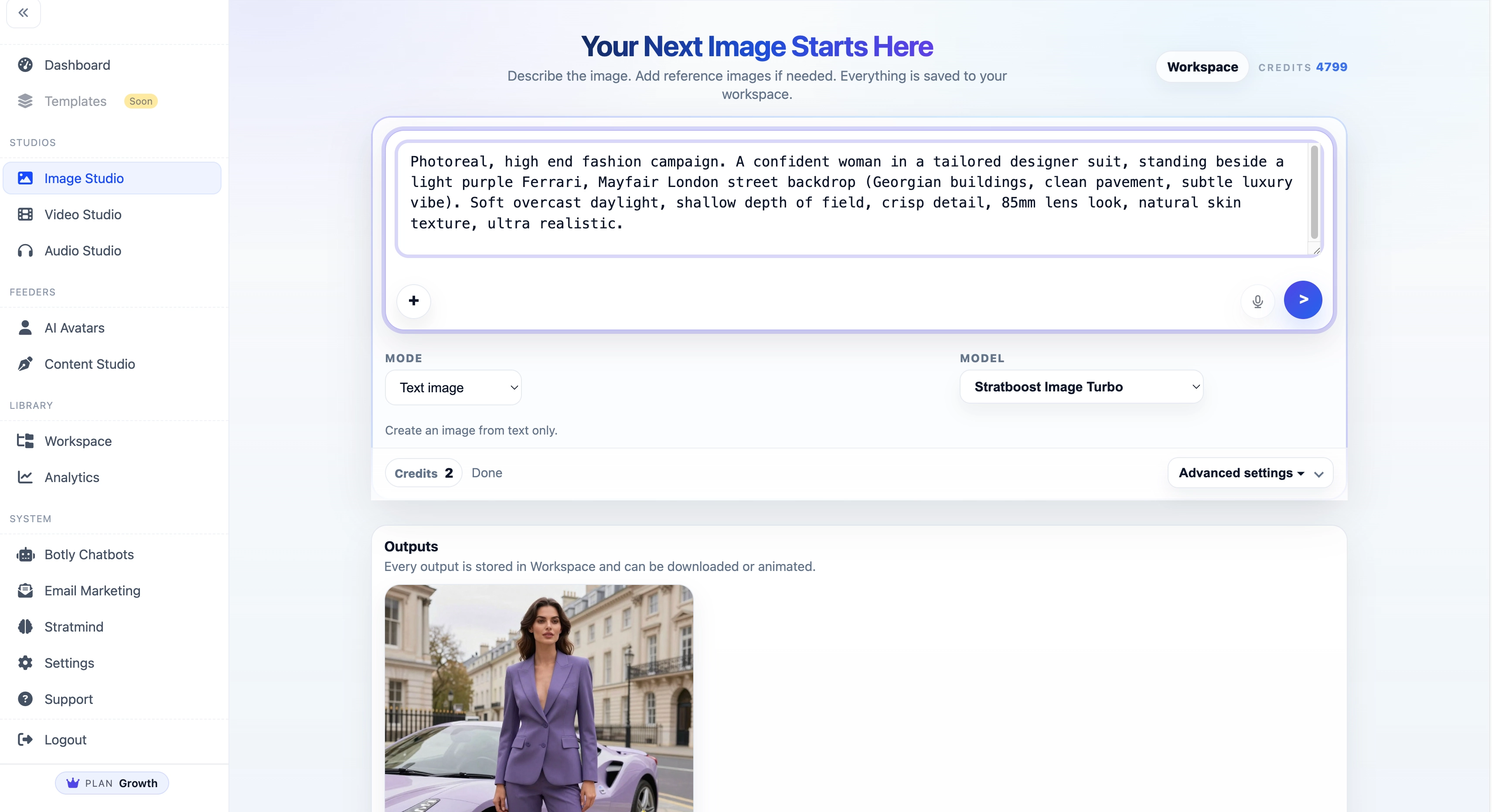Image resolution: width=1492 pixels, height=812 pixels.
Task: Click the Botly Chatbots robot icon
Action: [25, 555]
